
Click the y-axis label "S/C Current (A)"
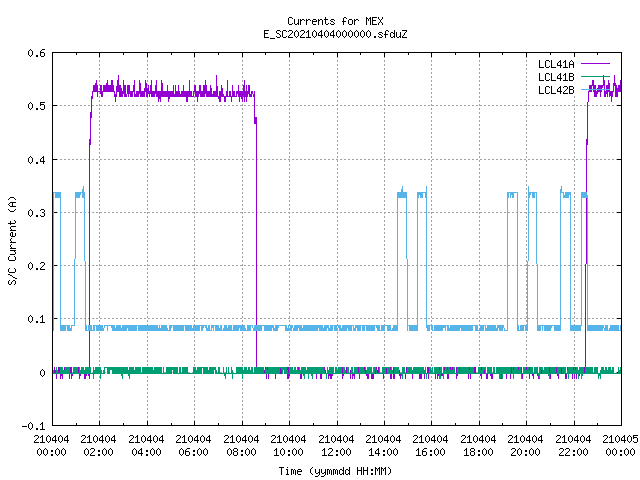tap(12, 240)
